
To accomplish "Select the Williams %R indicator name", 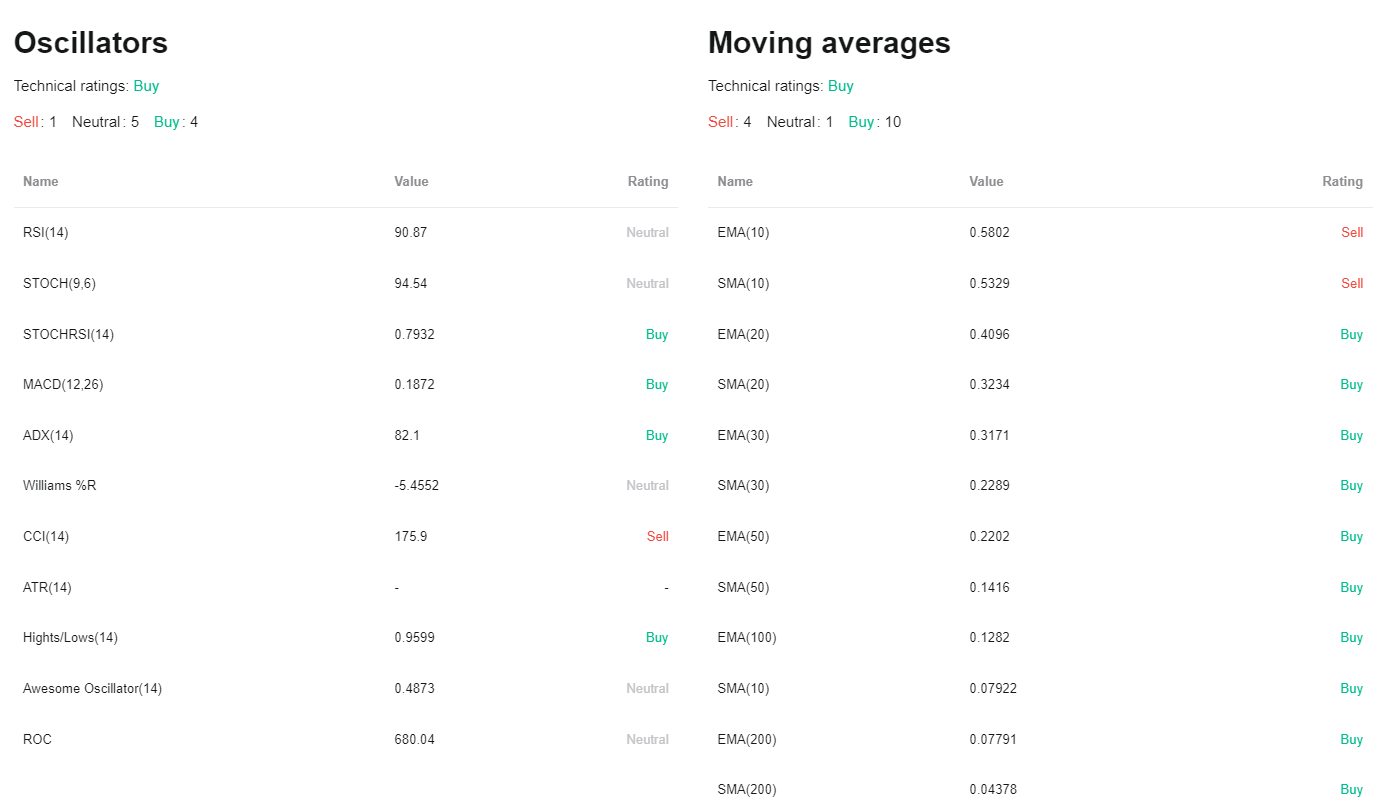I will click(x=60, y=486).
